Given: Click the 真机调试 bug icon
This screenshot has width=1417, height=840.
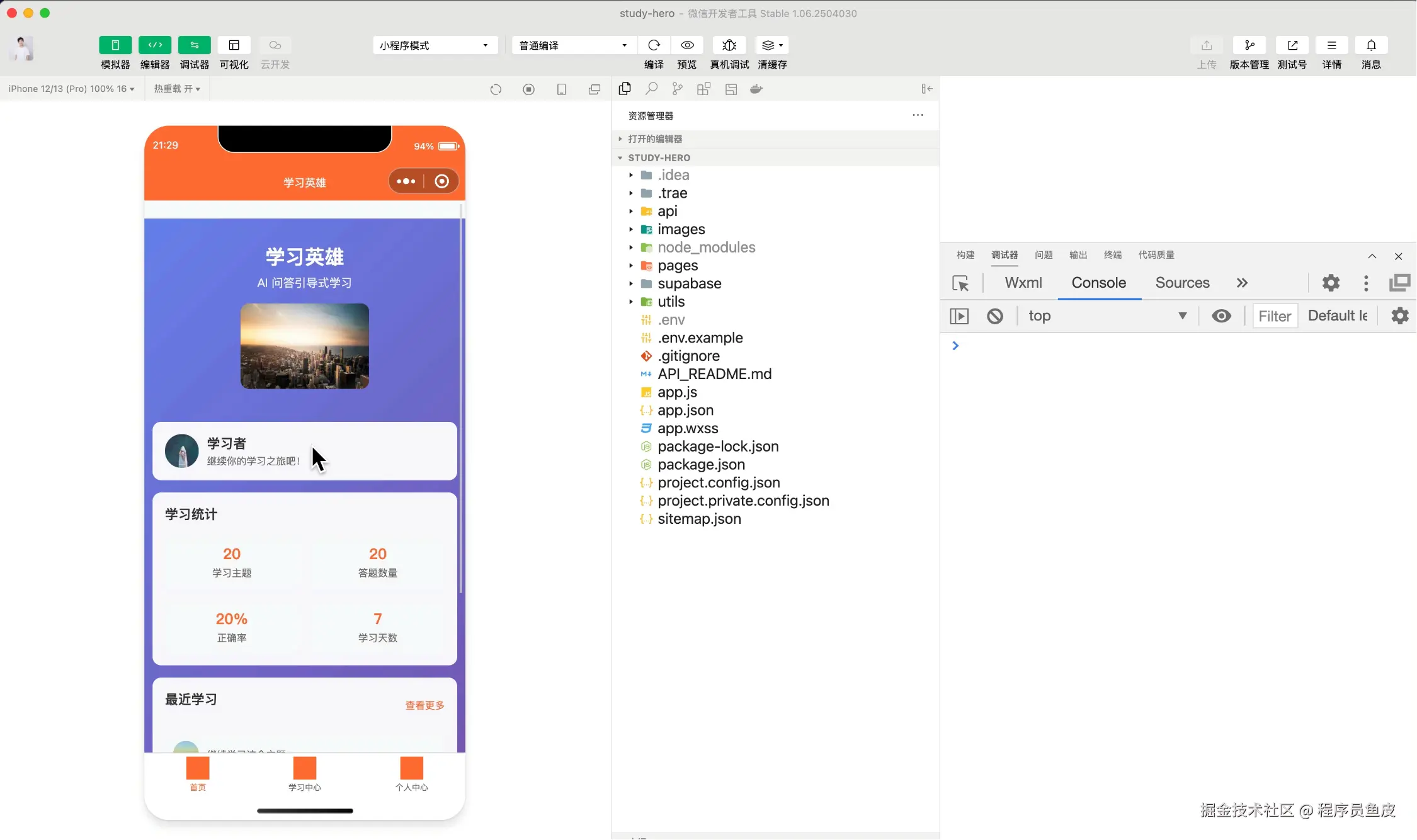Looking at the screenshot, I should pos(729,45).
